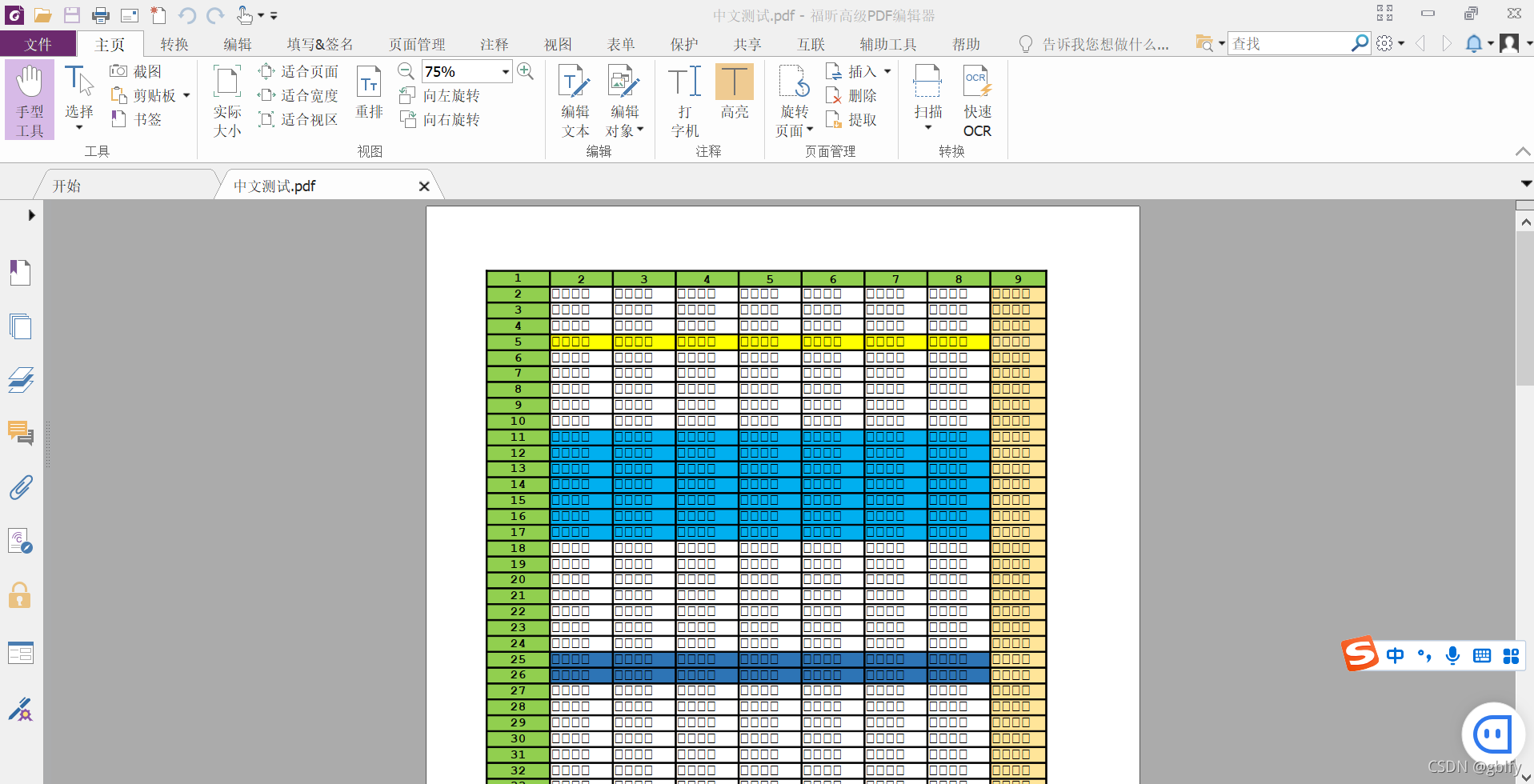The height and width of the screenshot is (784, 1534).
Task: Expand the Clipboard (剪贴板) dropdown
Action: coord(186,95)
